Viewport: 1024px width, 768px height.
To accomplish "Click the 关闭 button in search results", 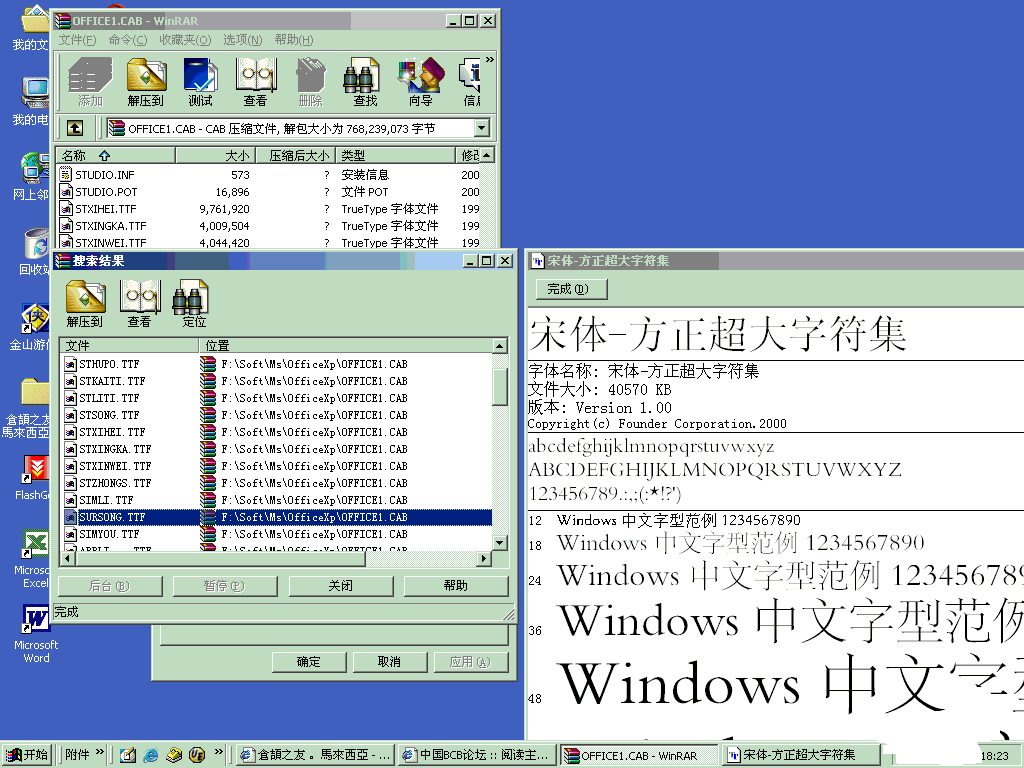I will coord(341,586).
